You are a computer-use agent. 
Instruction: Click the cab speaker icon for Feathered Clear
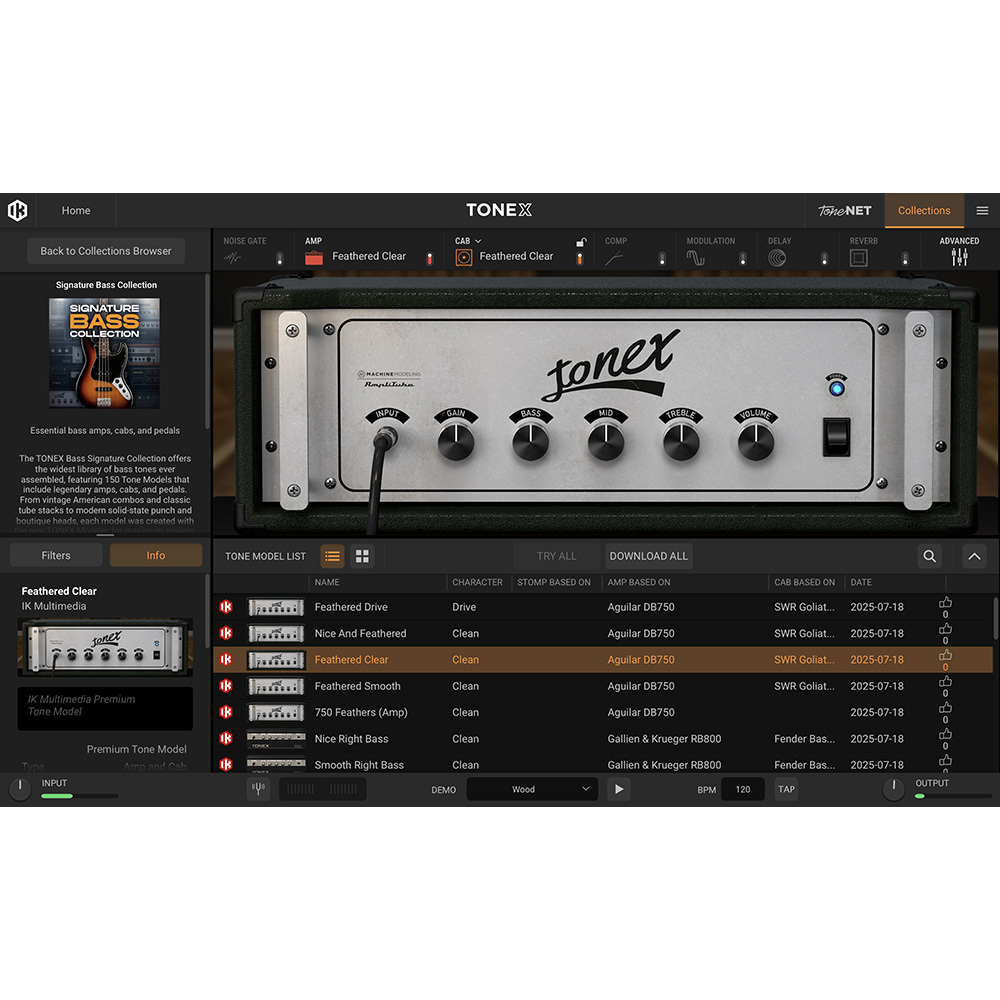[x=463, y=257]
